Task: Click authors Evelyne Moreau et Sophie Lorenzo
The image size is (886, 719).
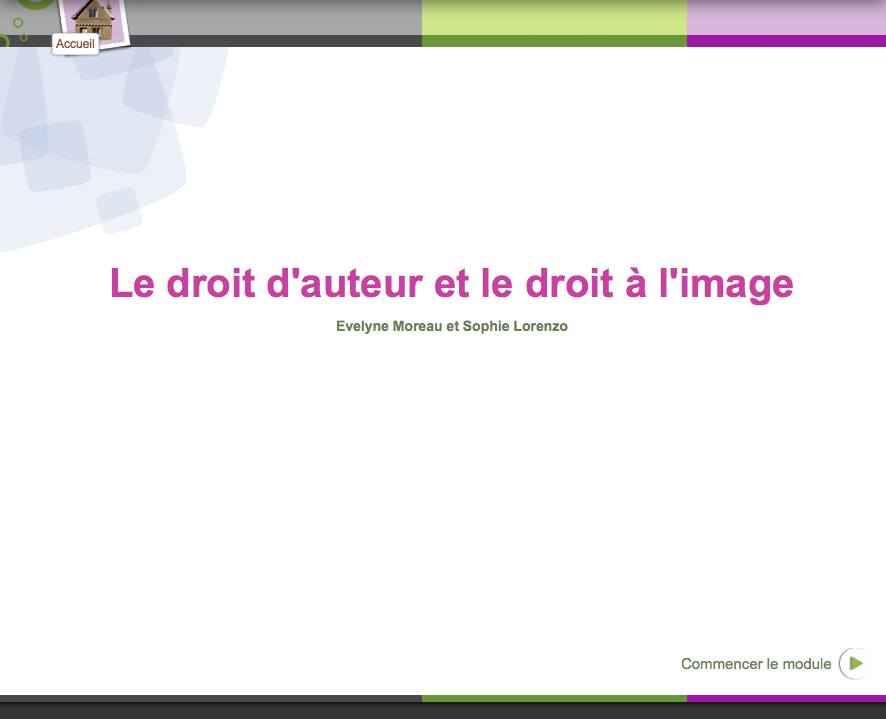Action: [451, 326]
